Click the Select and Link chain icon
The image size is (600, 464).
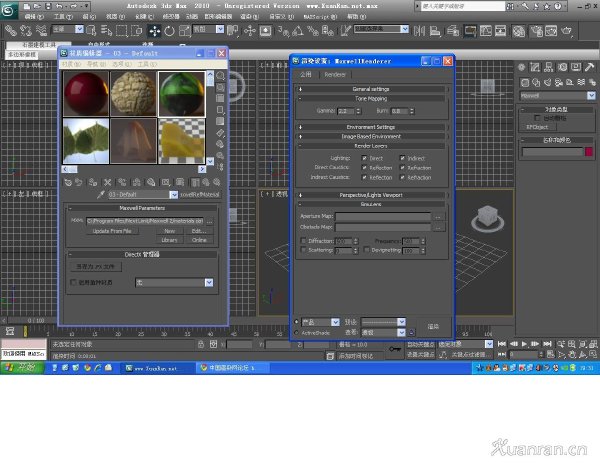pos(11,31)
